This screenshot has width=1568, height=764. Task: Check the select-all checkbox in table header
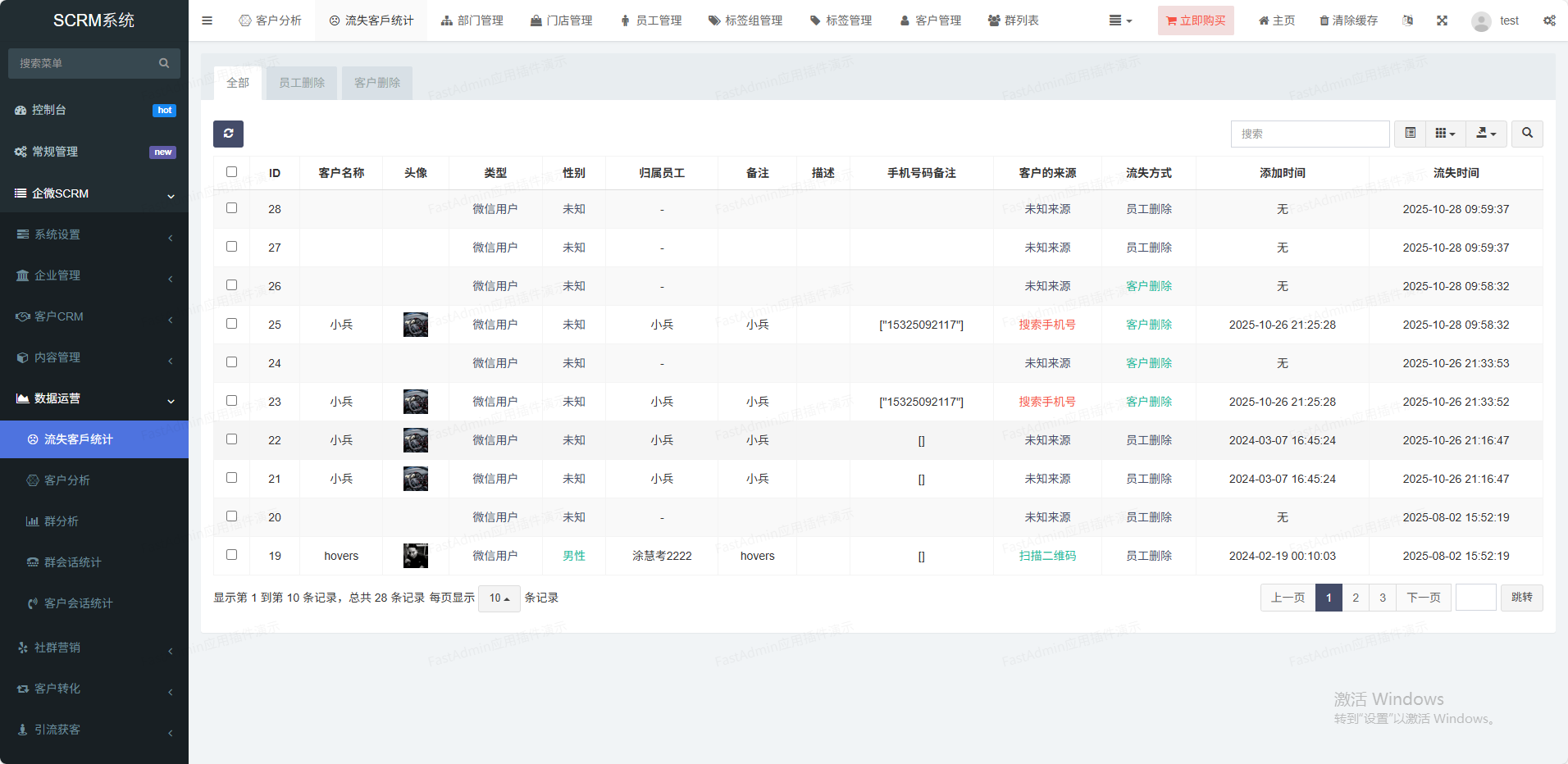pos(231,172)
